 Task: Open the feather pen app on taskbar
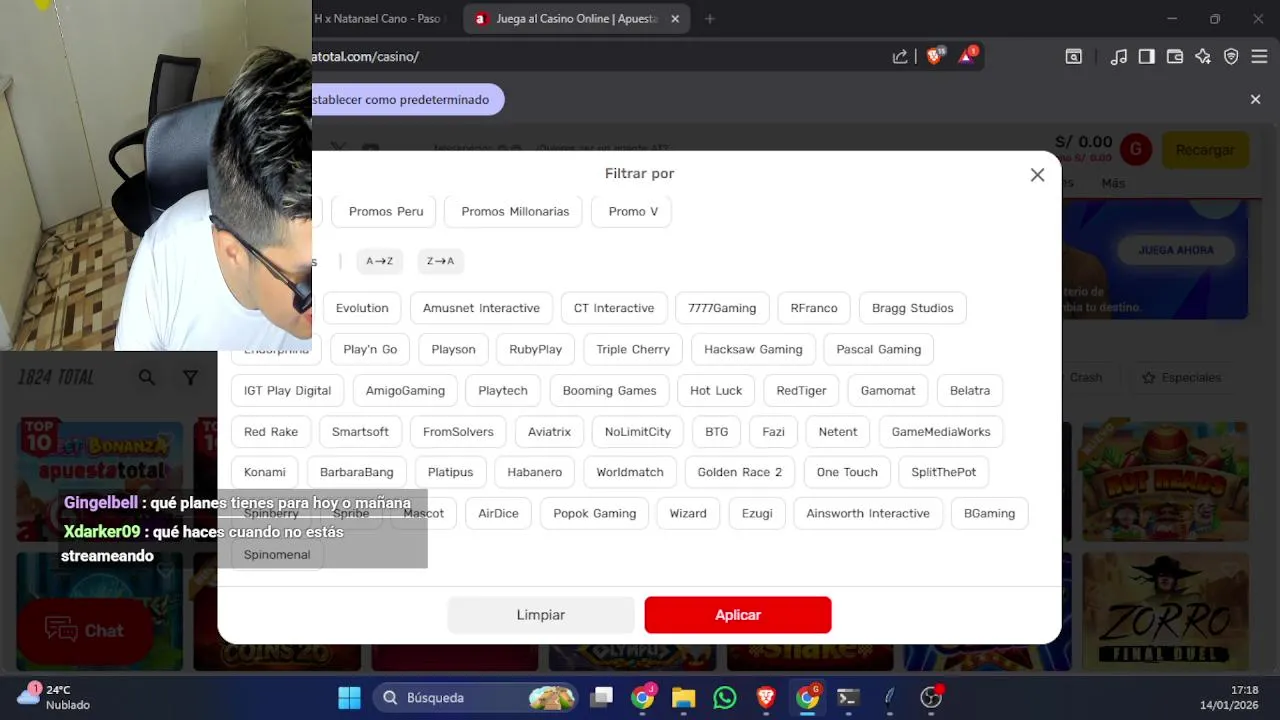pyautogui.click(x=889, y=697)
